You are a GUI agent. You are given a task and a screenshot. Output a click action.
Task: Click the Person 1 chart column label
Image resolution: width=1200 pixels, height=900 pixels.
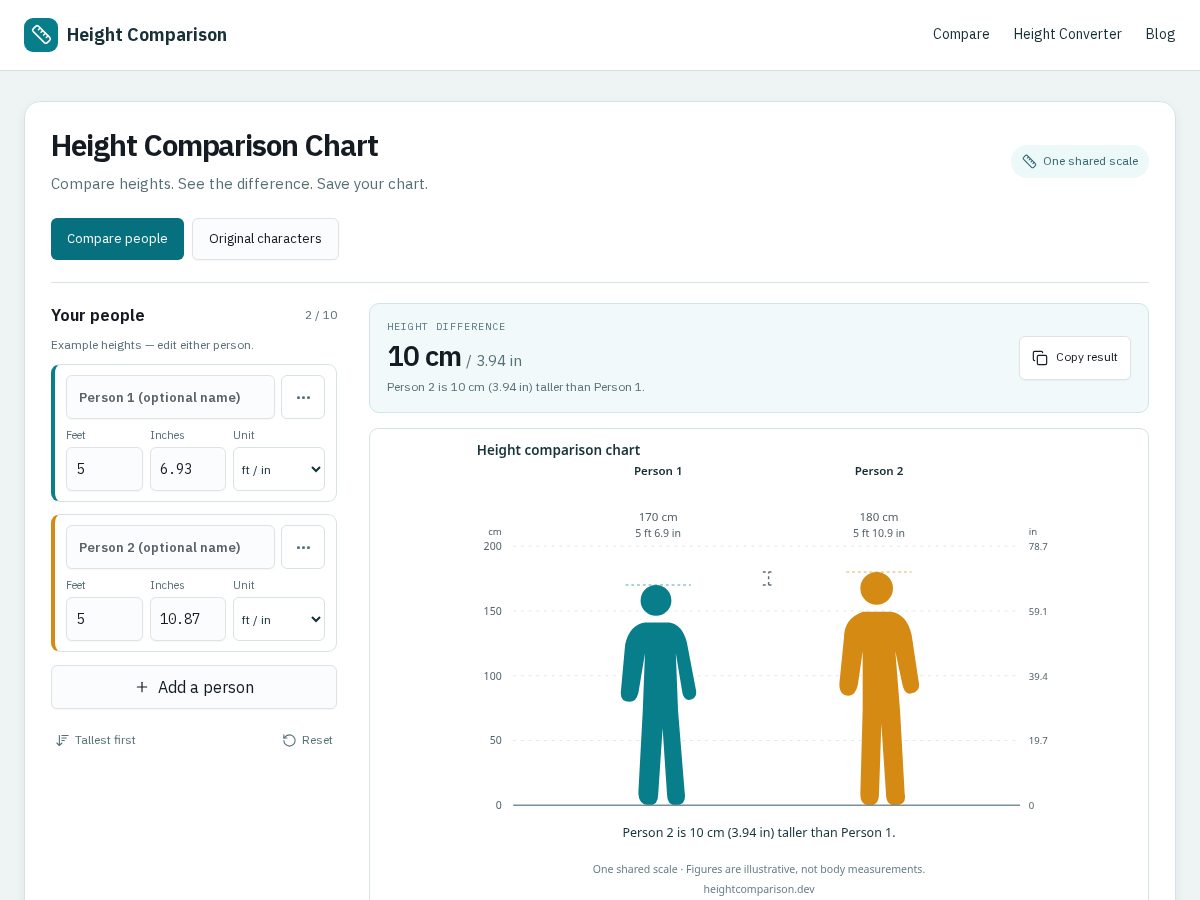coord(658,471)
